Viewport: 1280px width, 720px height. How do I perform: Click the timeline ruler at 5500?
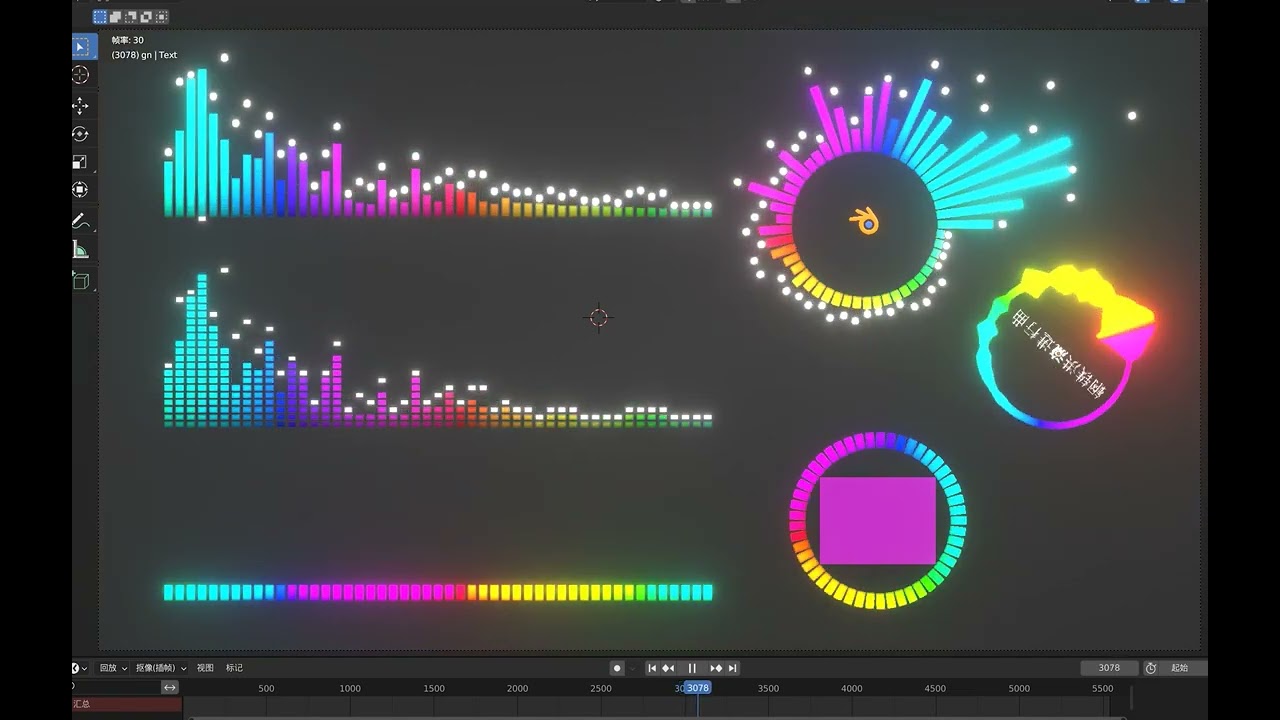(1102, 688)
